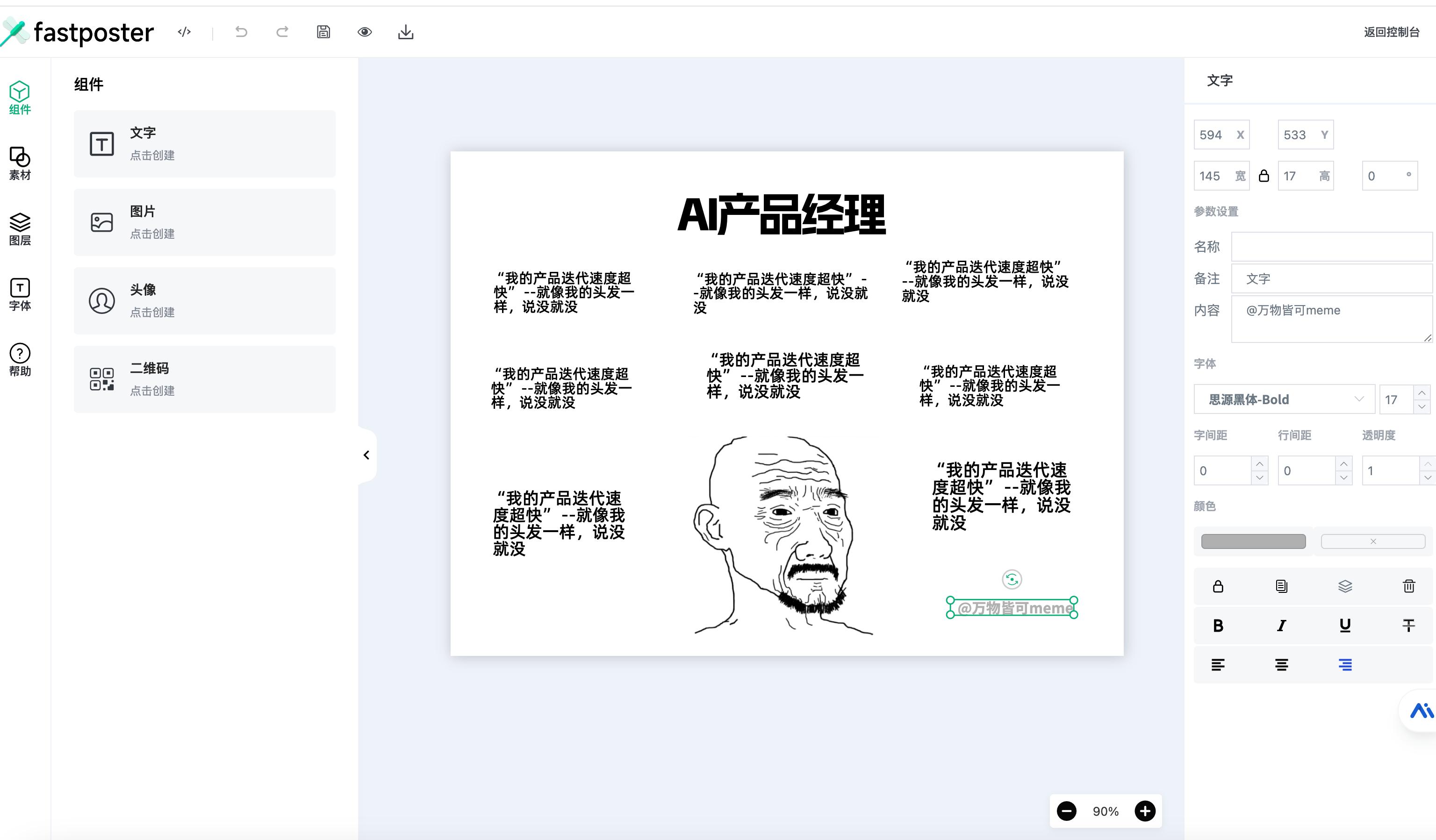1436x840 pixels.
Task: Redo the last action
Action: coord(282,32)
